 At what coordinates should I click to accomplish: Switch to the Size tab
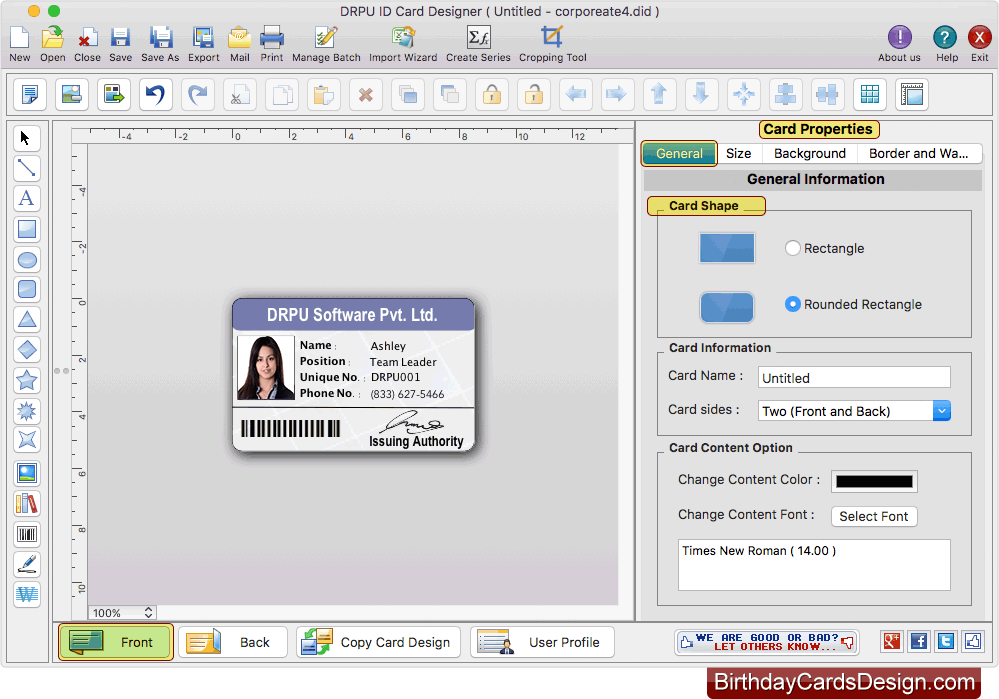(x=738, y=154)
